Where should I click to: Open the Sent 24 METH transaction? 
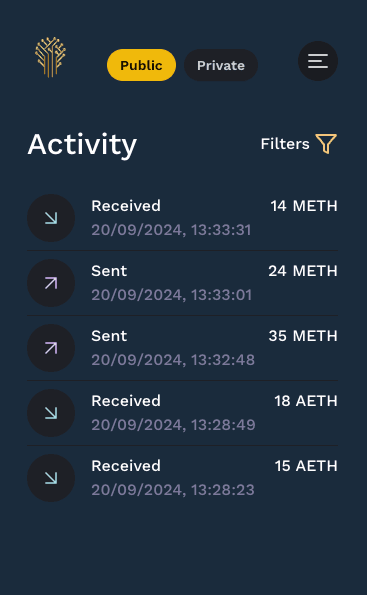tap(183, 283)
